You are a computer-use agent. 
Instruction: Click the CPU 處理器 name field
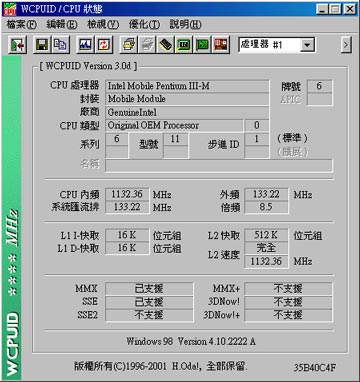(187, 86)
